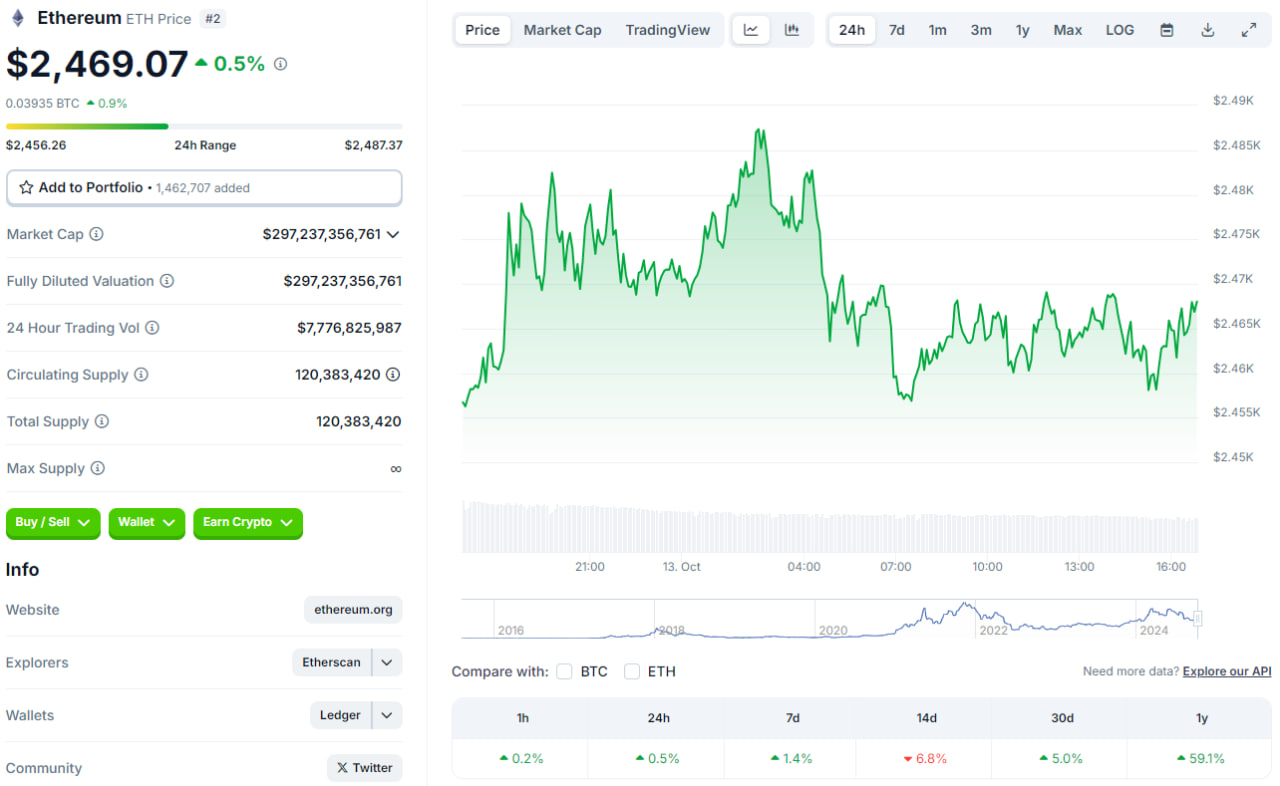Select 7d time range
1280x786 pixels.
pos(897,30)
